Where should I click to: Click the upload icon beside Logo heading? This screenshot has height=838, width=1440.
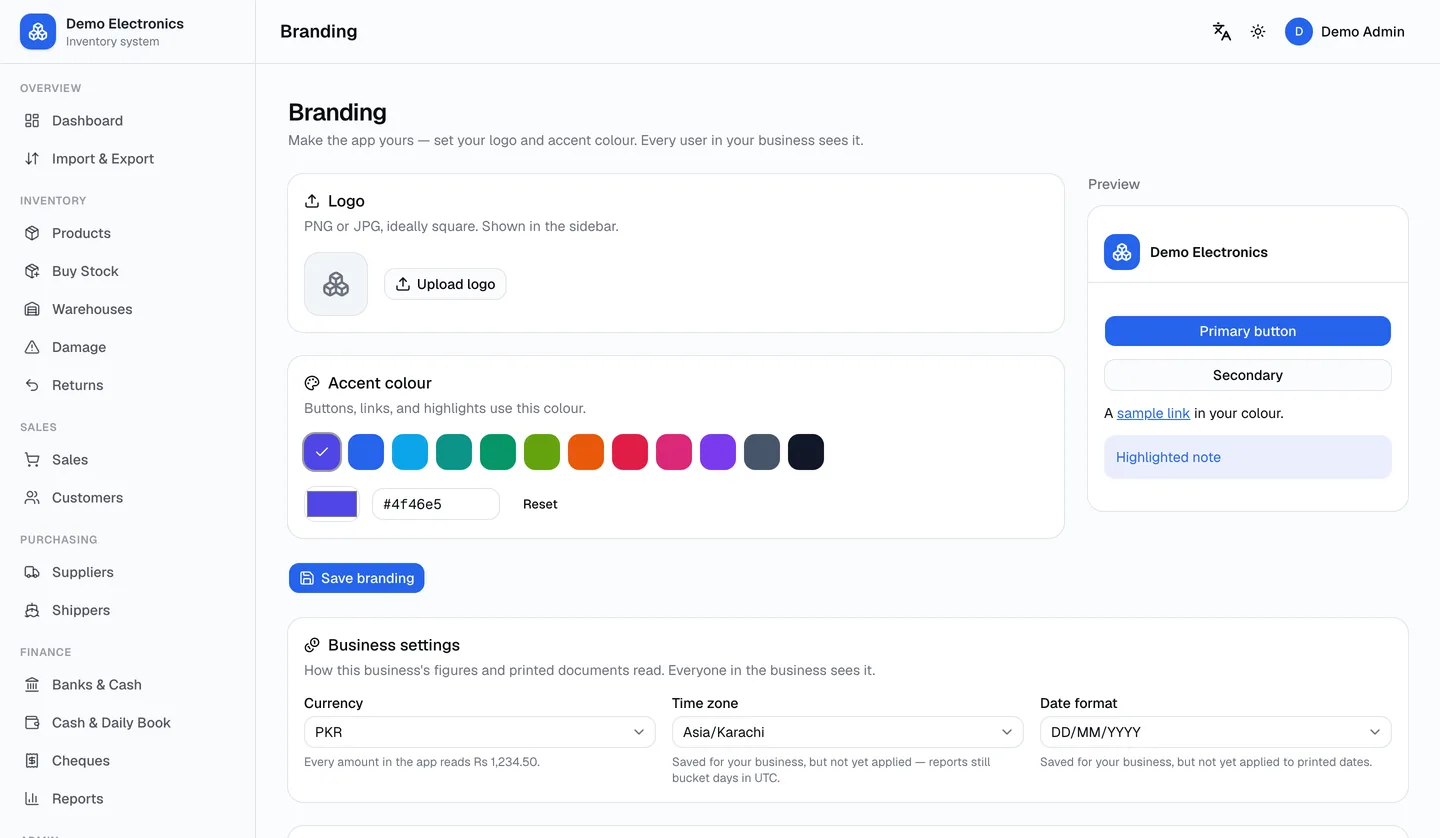coord(312,201)
